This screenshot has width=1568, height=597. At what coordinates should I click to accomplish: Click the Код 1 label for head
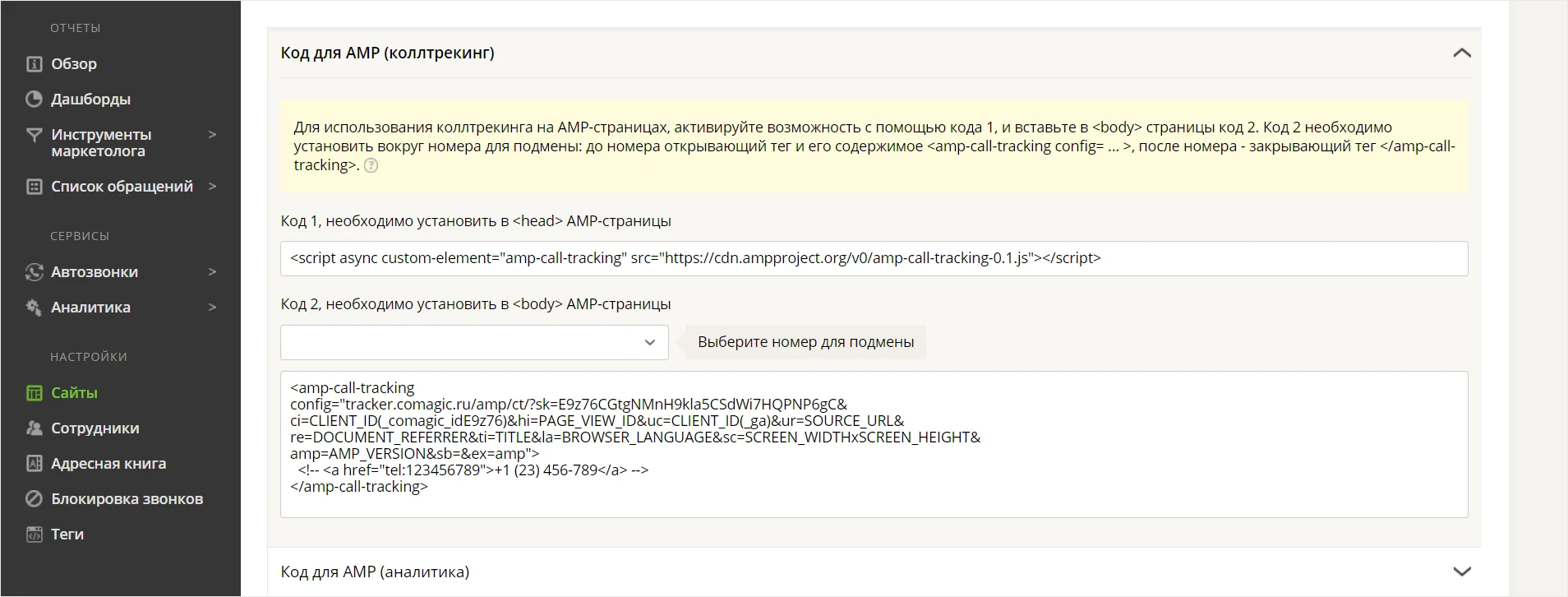coord(476,221)
